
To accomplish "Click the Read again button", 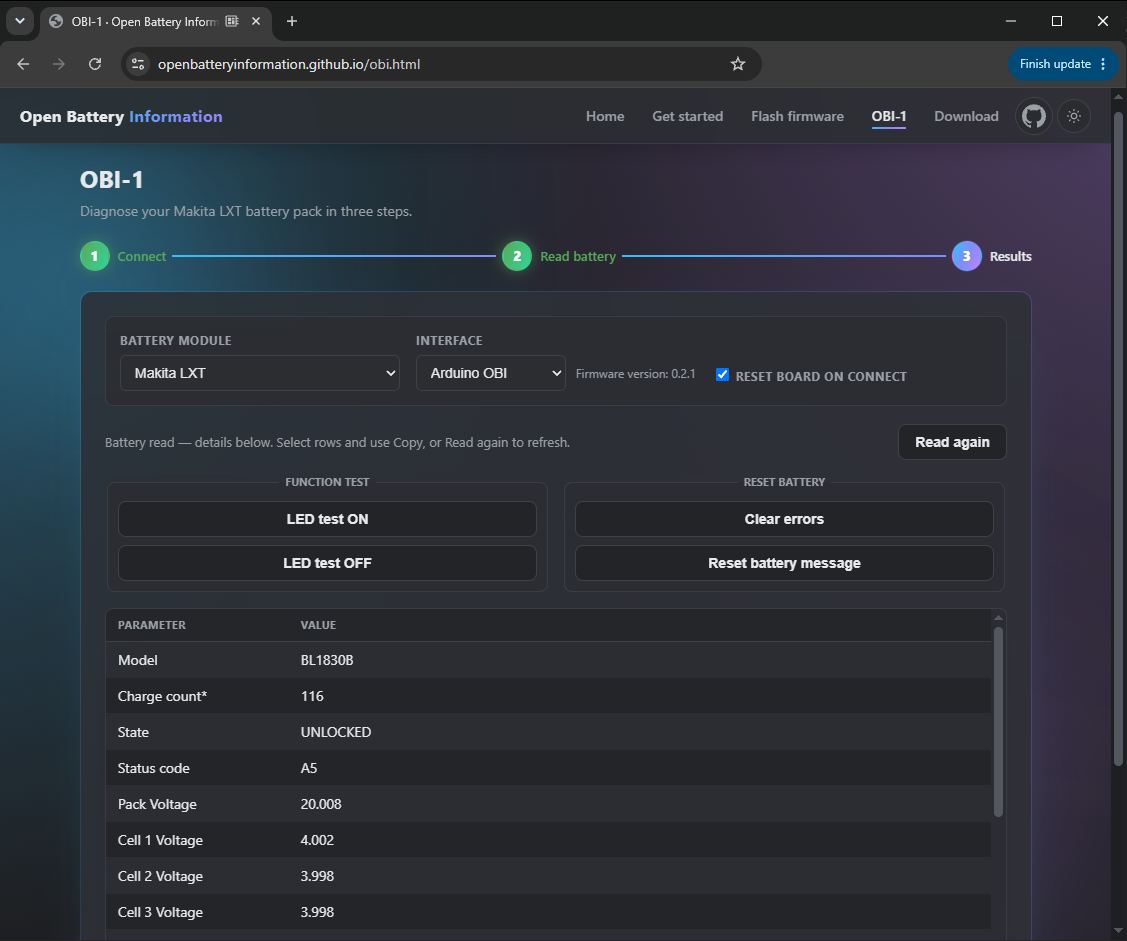I will click(x=952, y=442).
